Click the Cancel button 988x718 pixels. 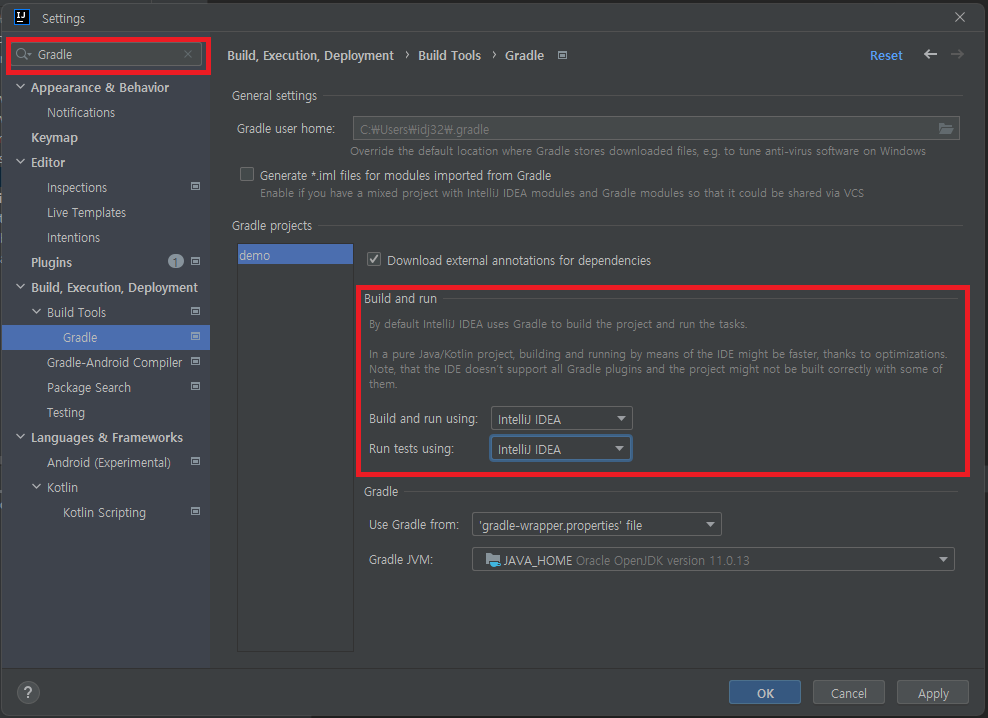pyautogui.click(x=849, y=693)
